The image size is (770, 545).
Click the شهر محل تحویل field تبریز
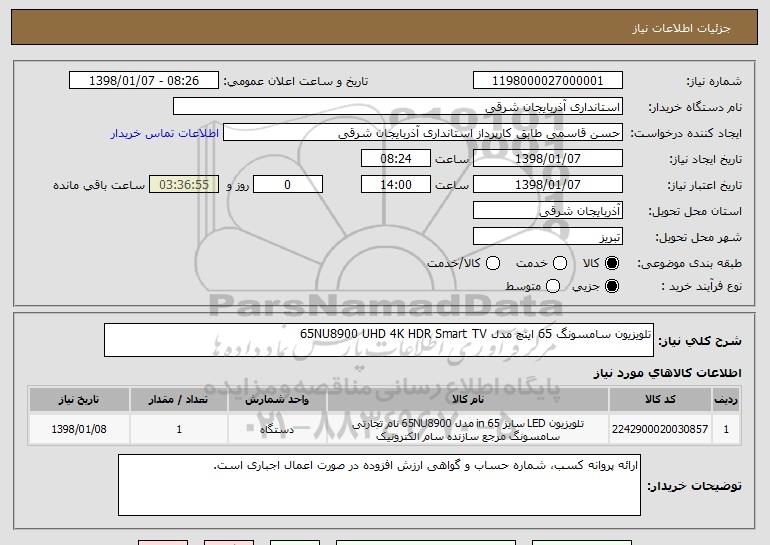(x=548, y=237)
